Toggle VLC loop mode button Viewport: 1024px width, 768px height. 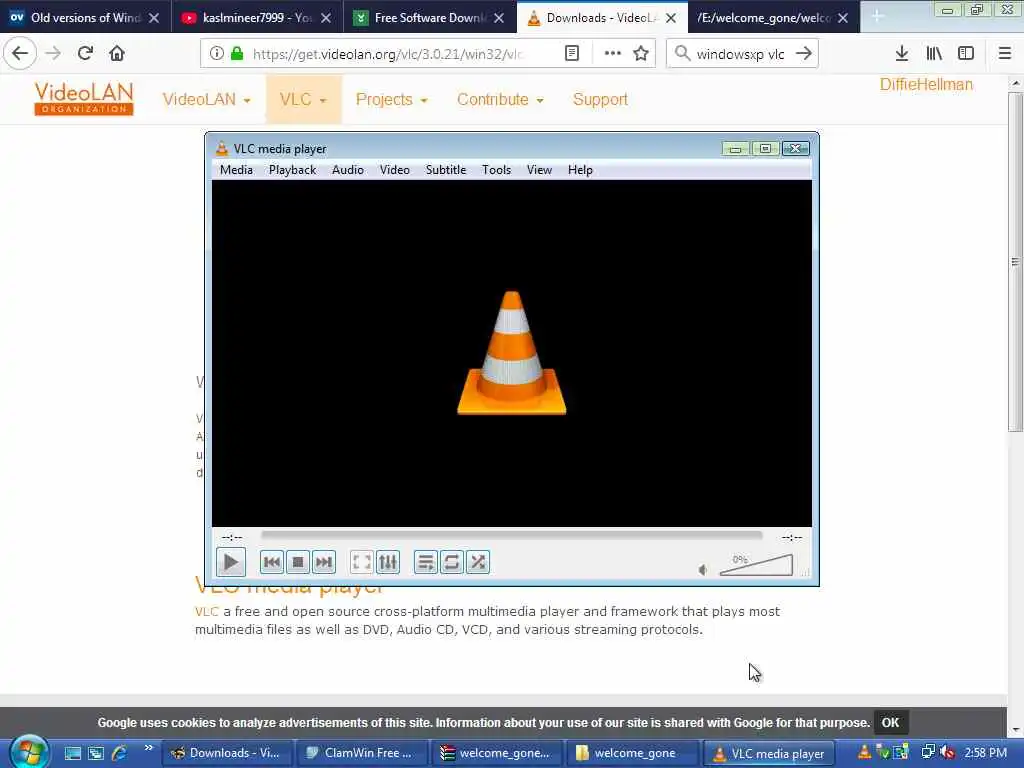[451, 562]
